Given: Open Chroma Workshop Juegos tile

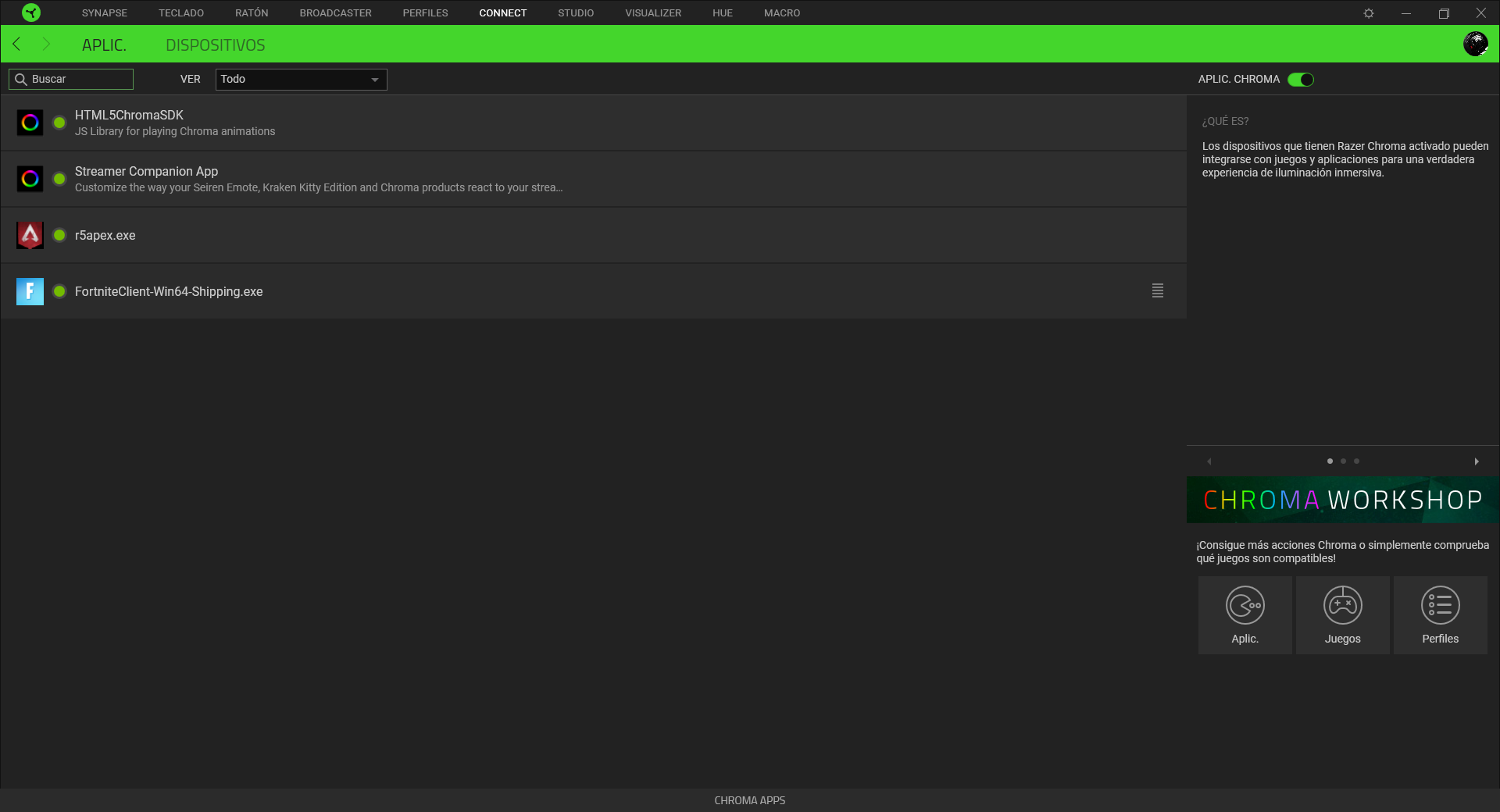Looking at the screenshot, I should pyautogui.click(x=1343, y=615).
